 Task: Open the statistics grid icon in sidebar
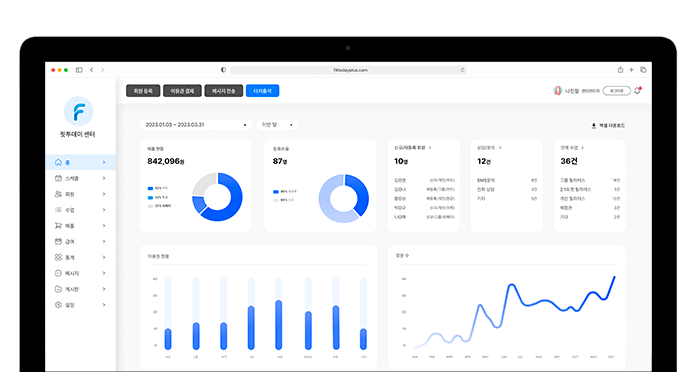(x=58, y=257)
